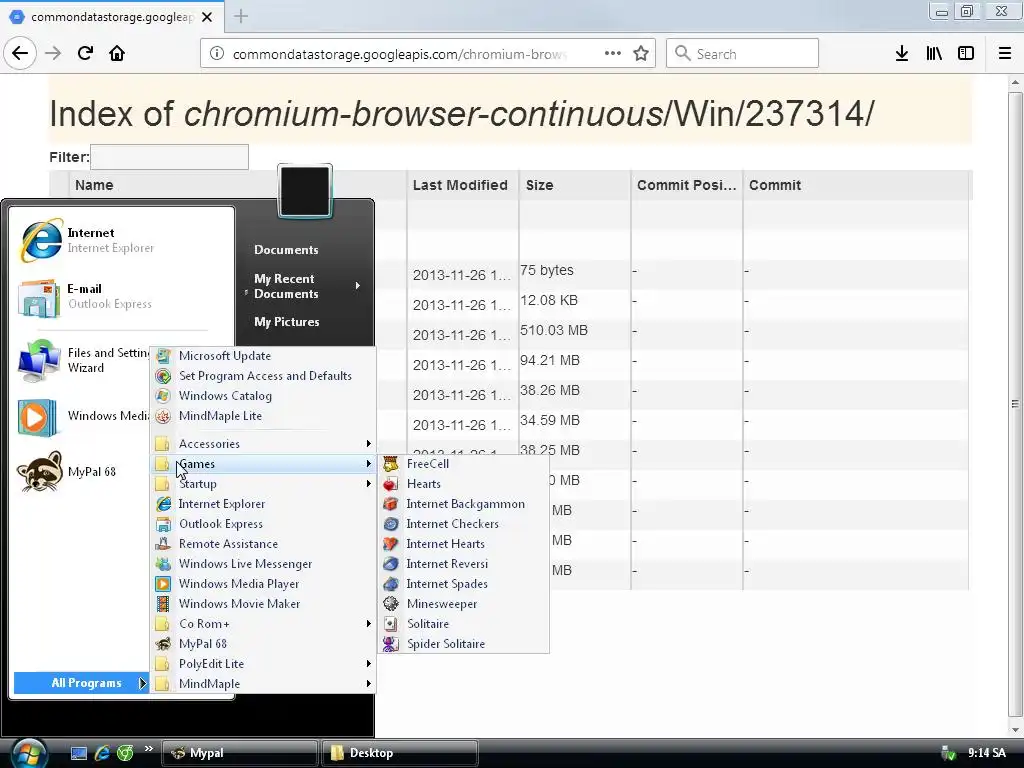Launch Windows Live Messenger
Viewport: 1024px width, 768px height.
click(264, 564)
